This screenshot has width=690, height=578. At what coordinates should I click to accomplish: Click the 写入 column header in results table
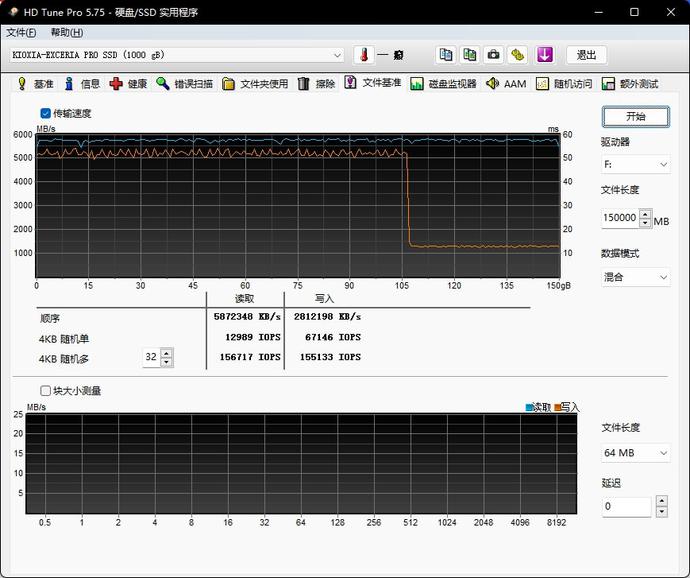pyautogui.click(x=324, y=299)
